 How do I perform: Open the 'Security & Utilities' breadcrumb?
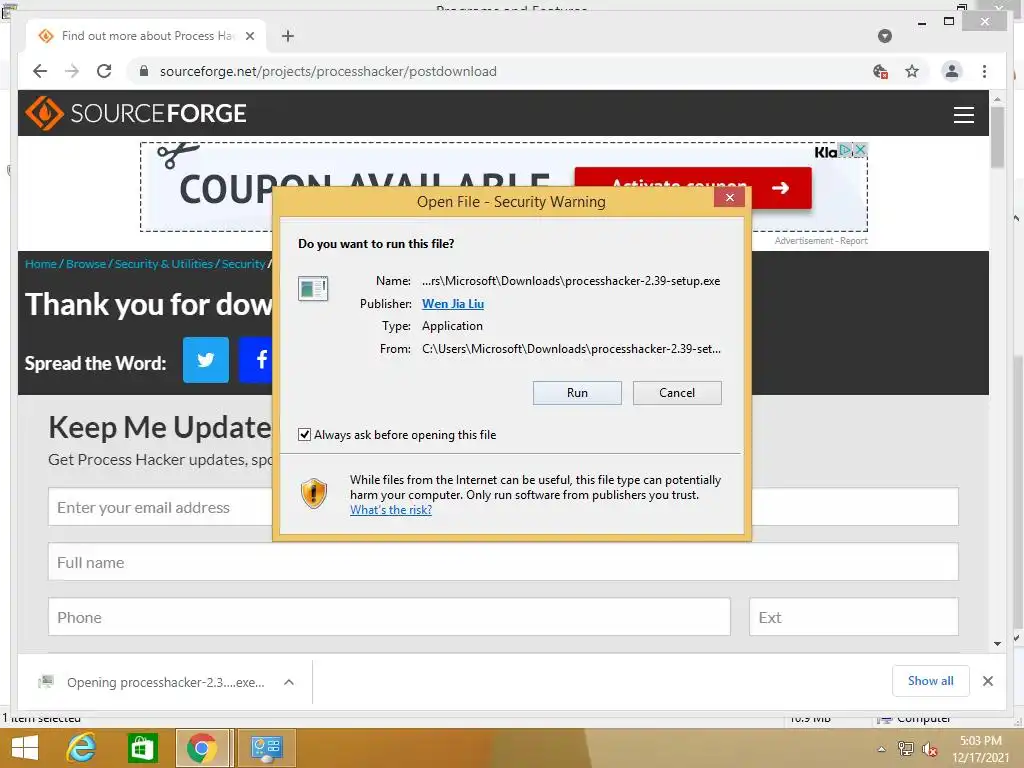click(x=163, y=264)
